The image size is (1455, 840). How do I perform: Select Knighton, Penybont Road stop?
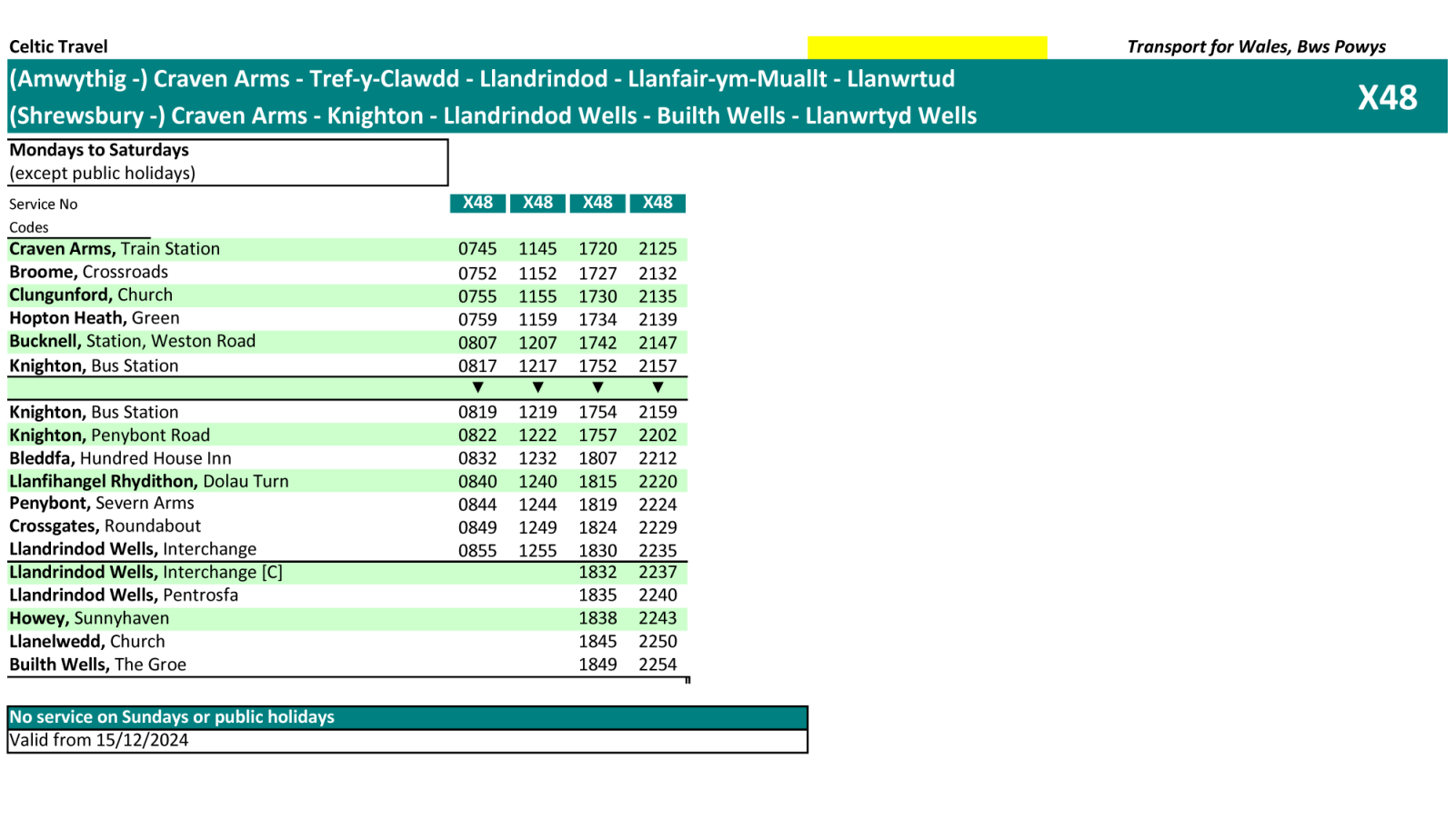[x=110, y=435]
